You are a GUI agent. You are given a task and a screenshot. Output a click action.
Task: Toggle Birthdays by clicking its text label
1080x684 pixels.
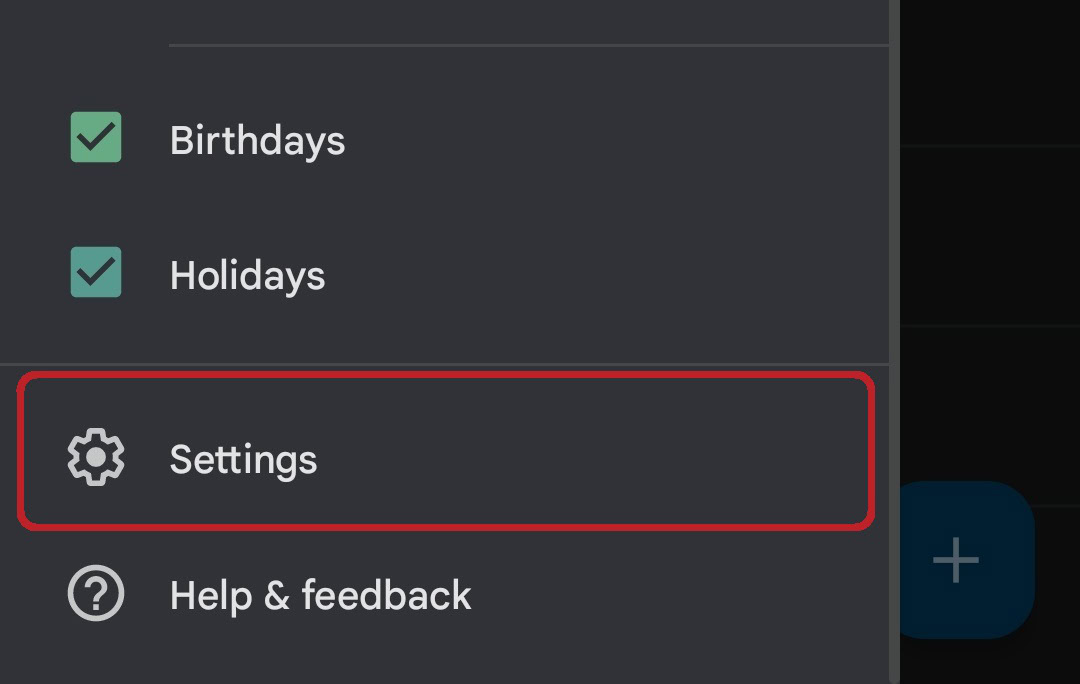[x=257, y=140]
